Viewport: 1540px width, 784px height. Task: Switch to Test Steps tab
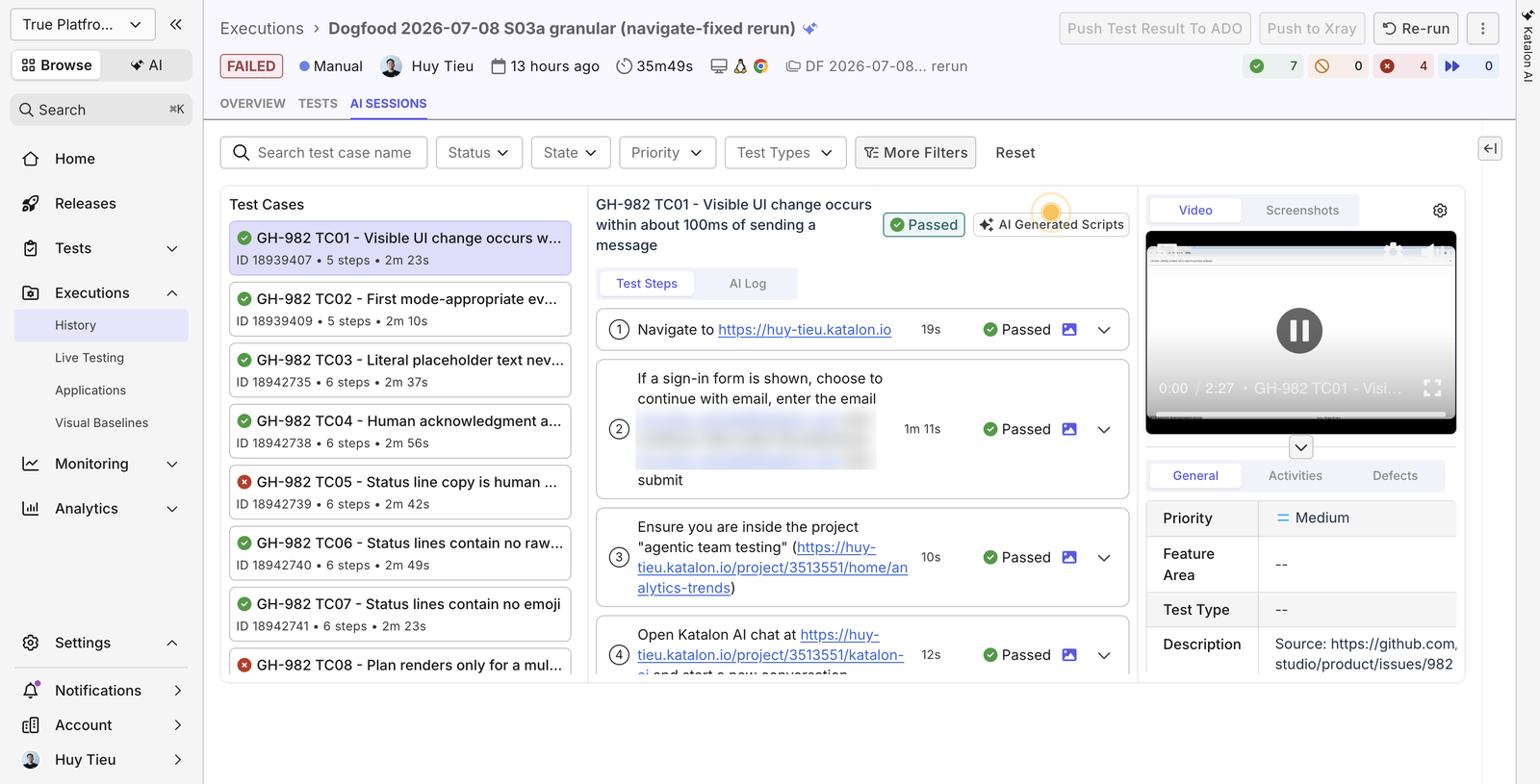(647, 284)
